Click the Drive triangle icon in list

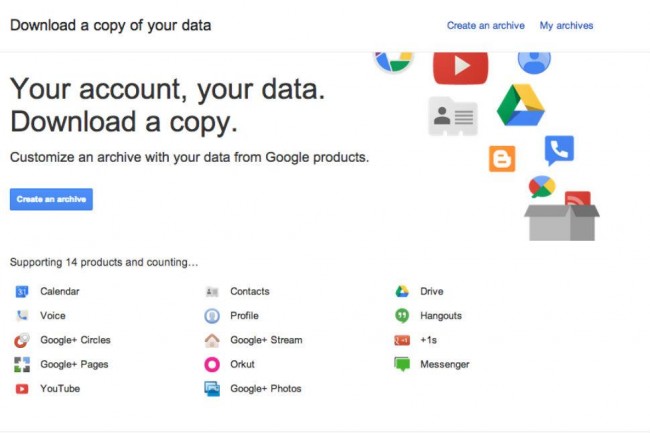tap(401, 291)
